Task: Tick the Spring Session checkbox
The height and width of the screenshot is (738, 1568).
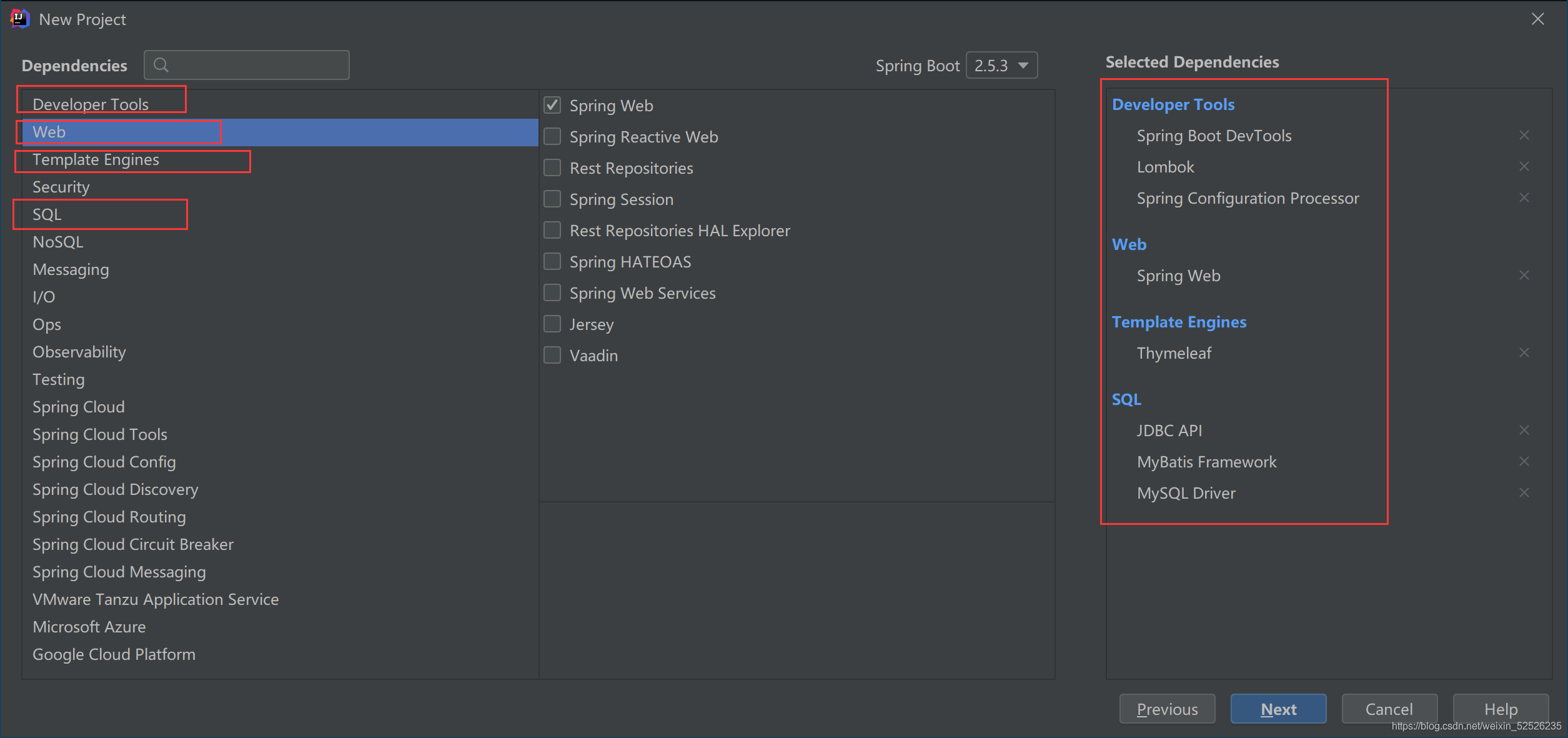Action: [x=552, y=199]
